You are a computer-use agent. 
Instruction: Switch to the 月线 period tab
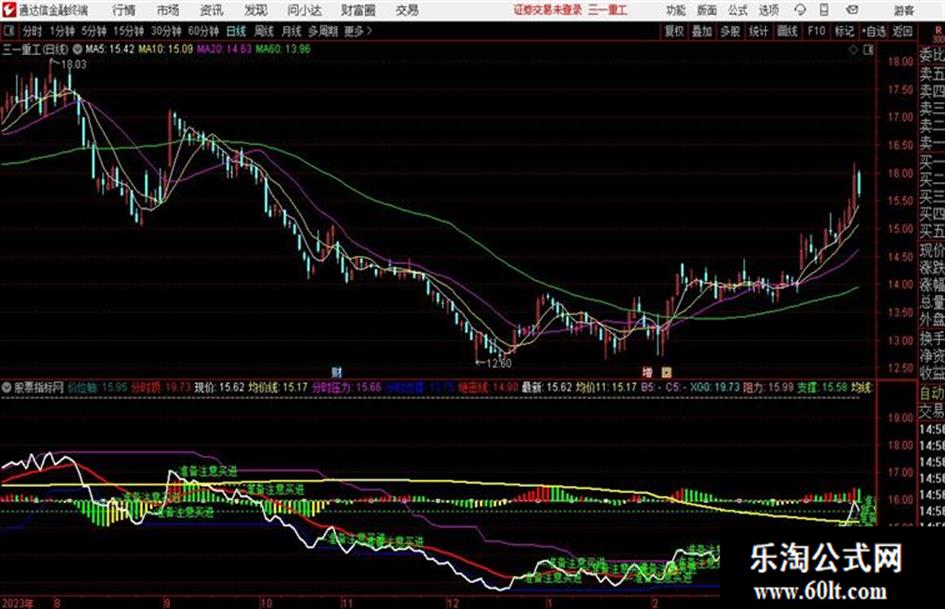coord(291,31)
